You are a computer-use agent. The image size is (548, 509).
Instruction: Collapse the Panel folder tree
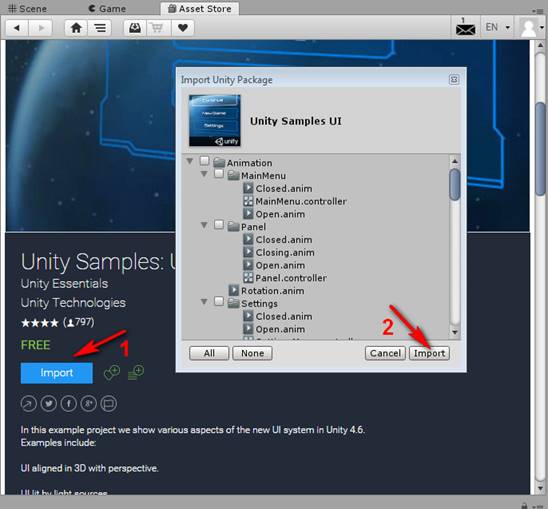coord(204,225)
